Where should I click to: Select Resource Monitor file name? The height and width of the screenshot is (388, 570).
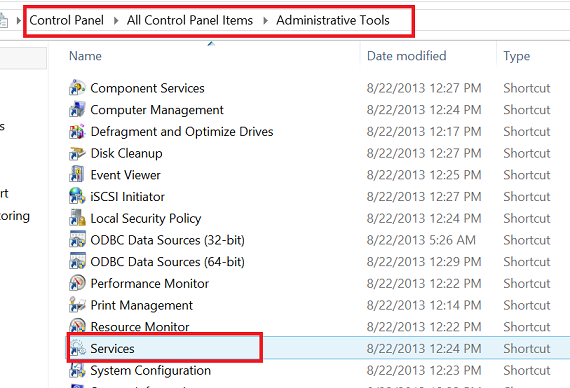point(140,327)
